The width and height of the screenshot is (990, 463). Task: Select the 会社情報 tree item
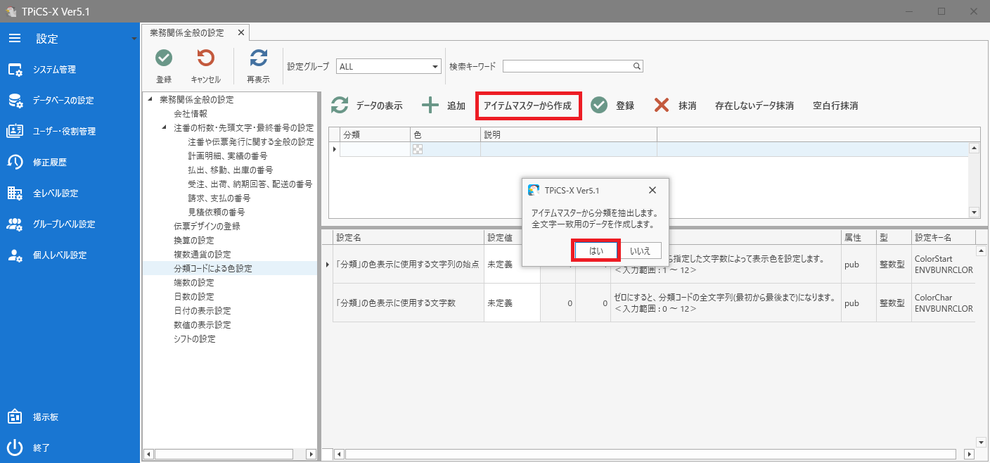click(191, 114)
